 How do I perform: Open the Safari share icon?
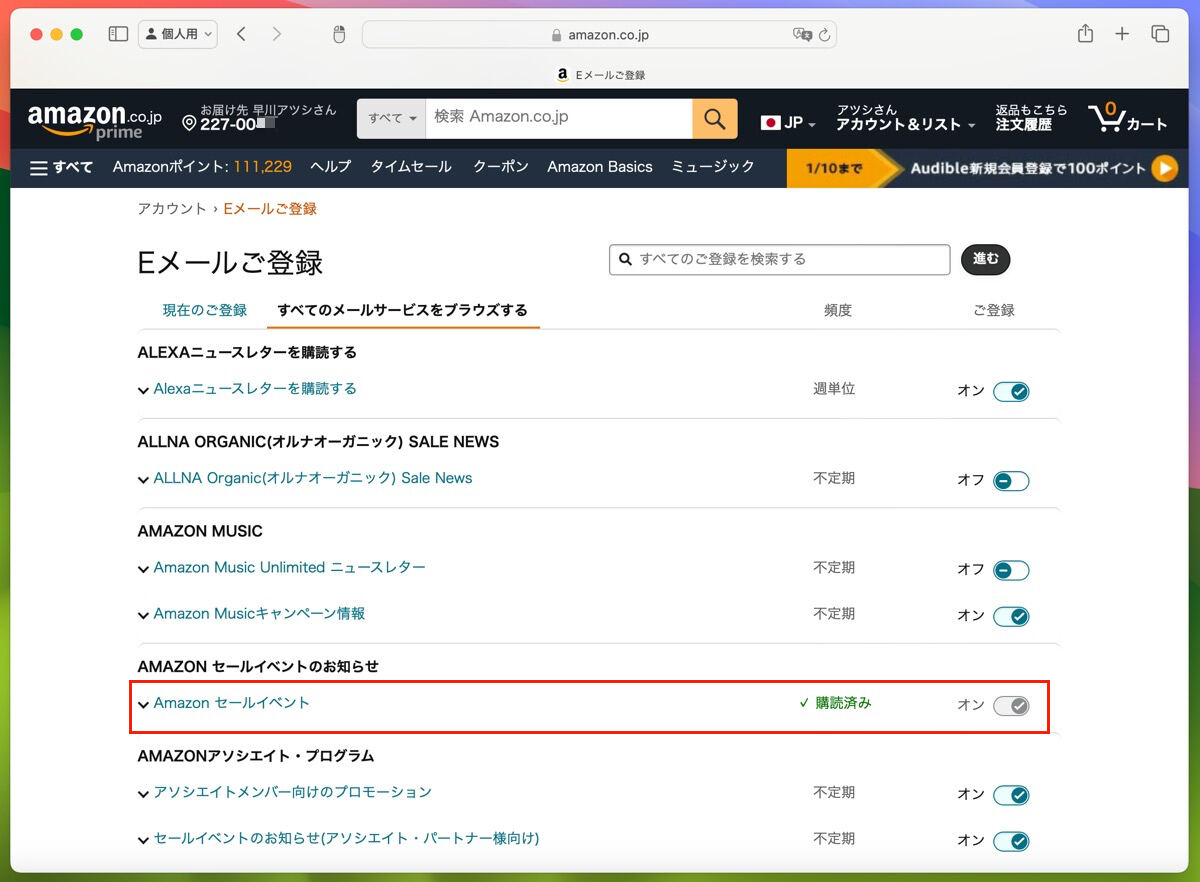coord(1085,34)
